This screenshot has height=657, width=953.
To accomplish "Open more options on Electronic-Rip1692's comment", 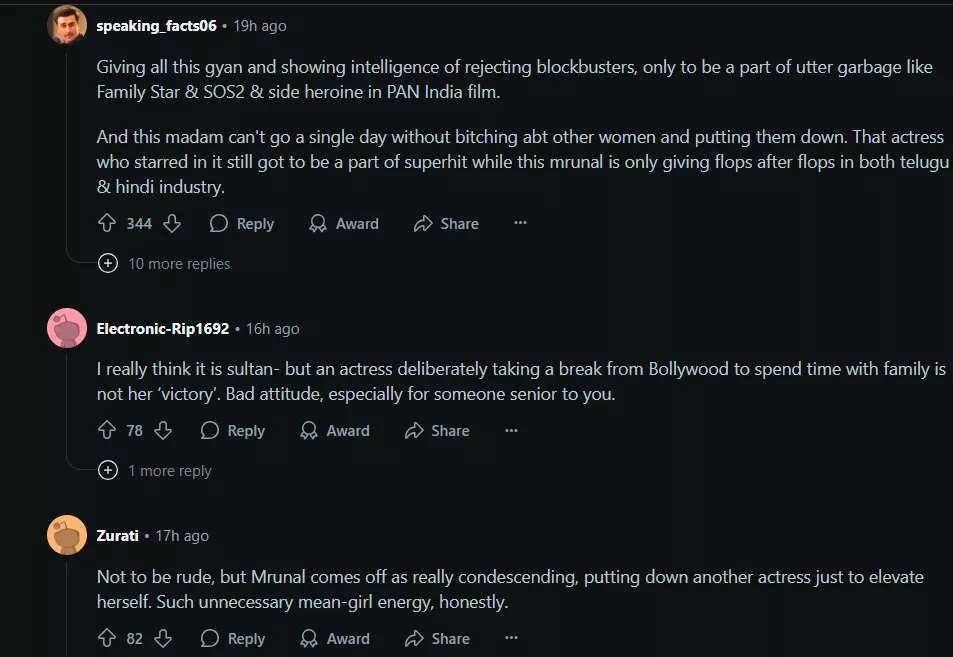I will click(511, 431).
